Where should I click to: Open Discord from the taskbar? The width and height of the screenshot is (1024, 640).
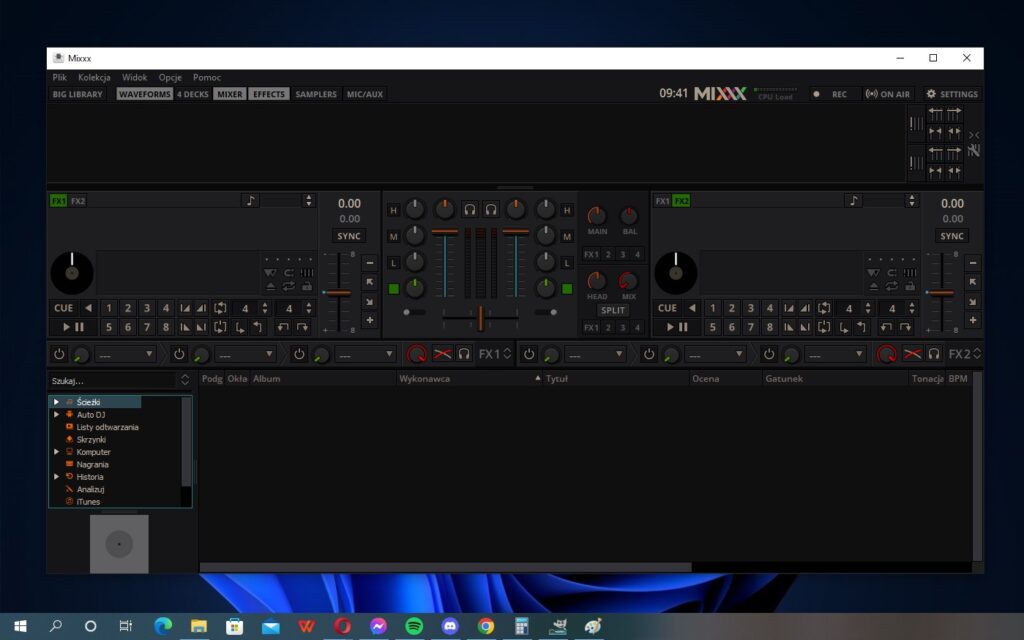450,626
